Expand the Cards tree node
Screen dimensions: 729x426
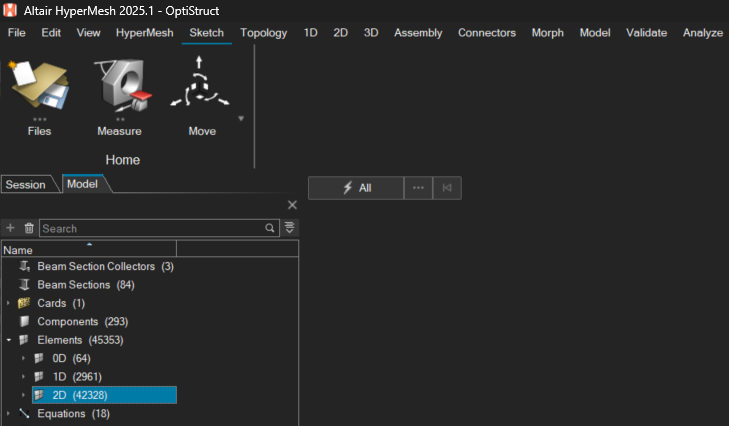coord(8,303)
